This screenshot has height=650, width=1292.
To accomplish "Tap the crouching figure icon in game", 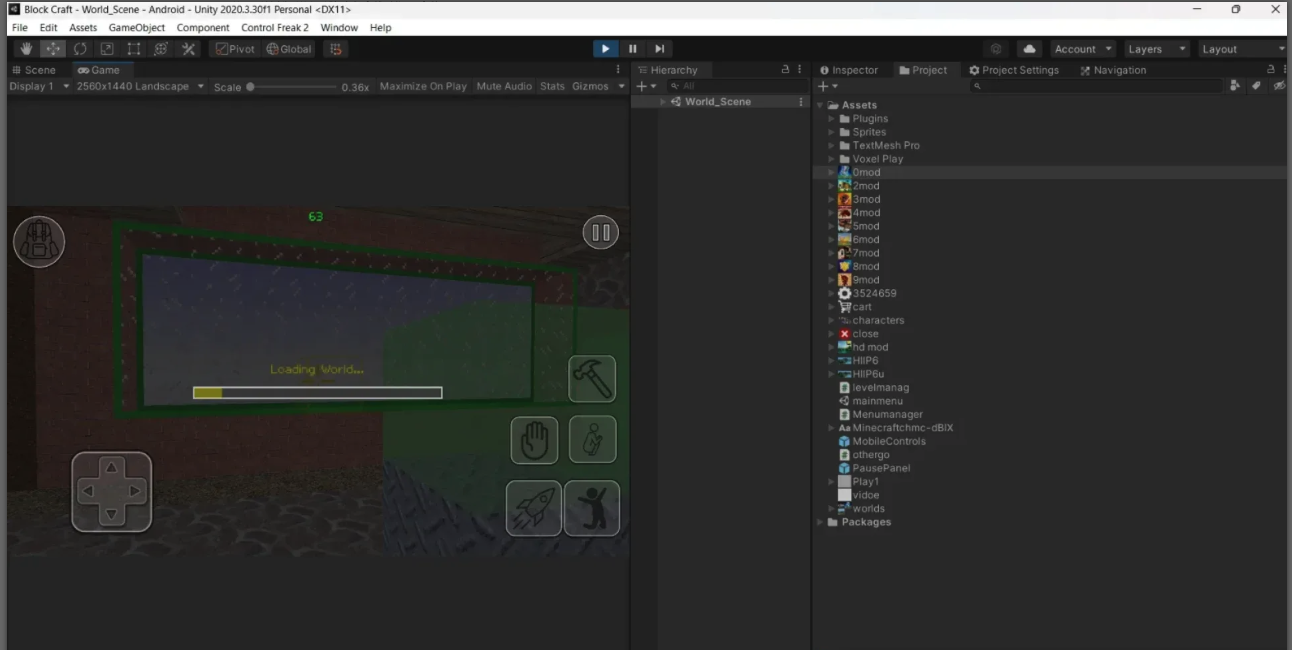I will pyautogui.click(x=593, y=440).
